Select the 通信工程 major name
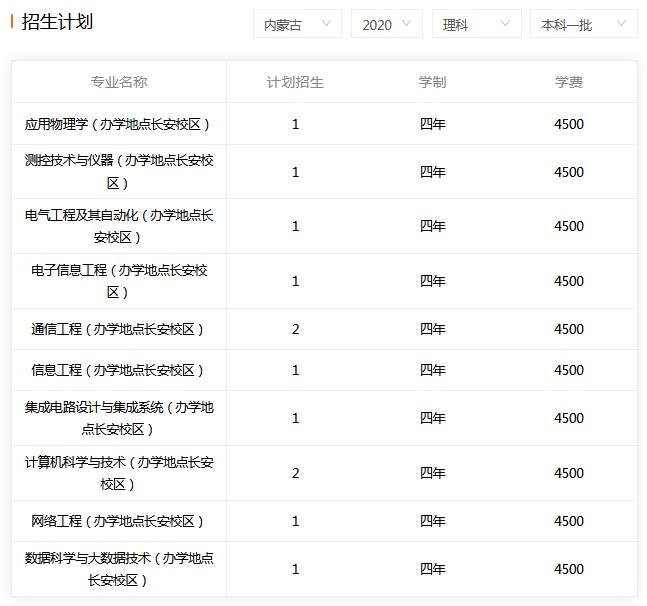The image size is (647, 606). click(x=117, y=329)
